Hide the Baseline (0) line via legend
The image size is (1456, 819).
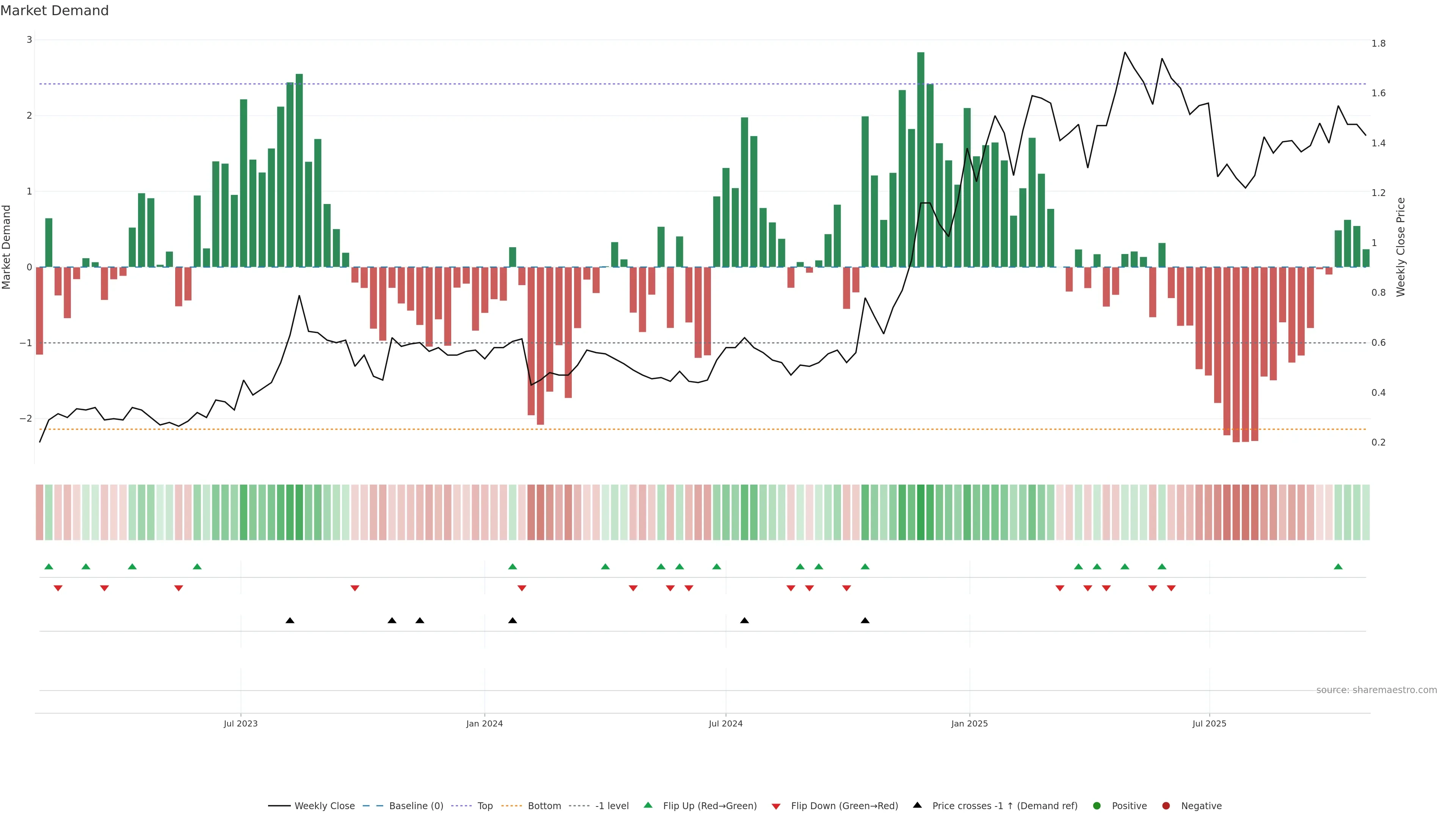coord(416,805)
